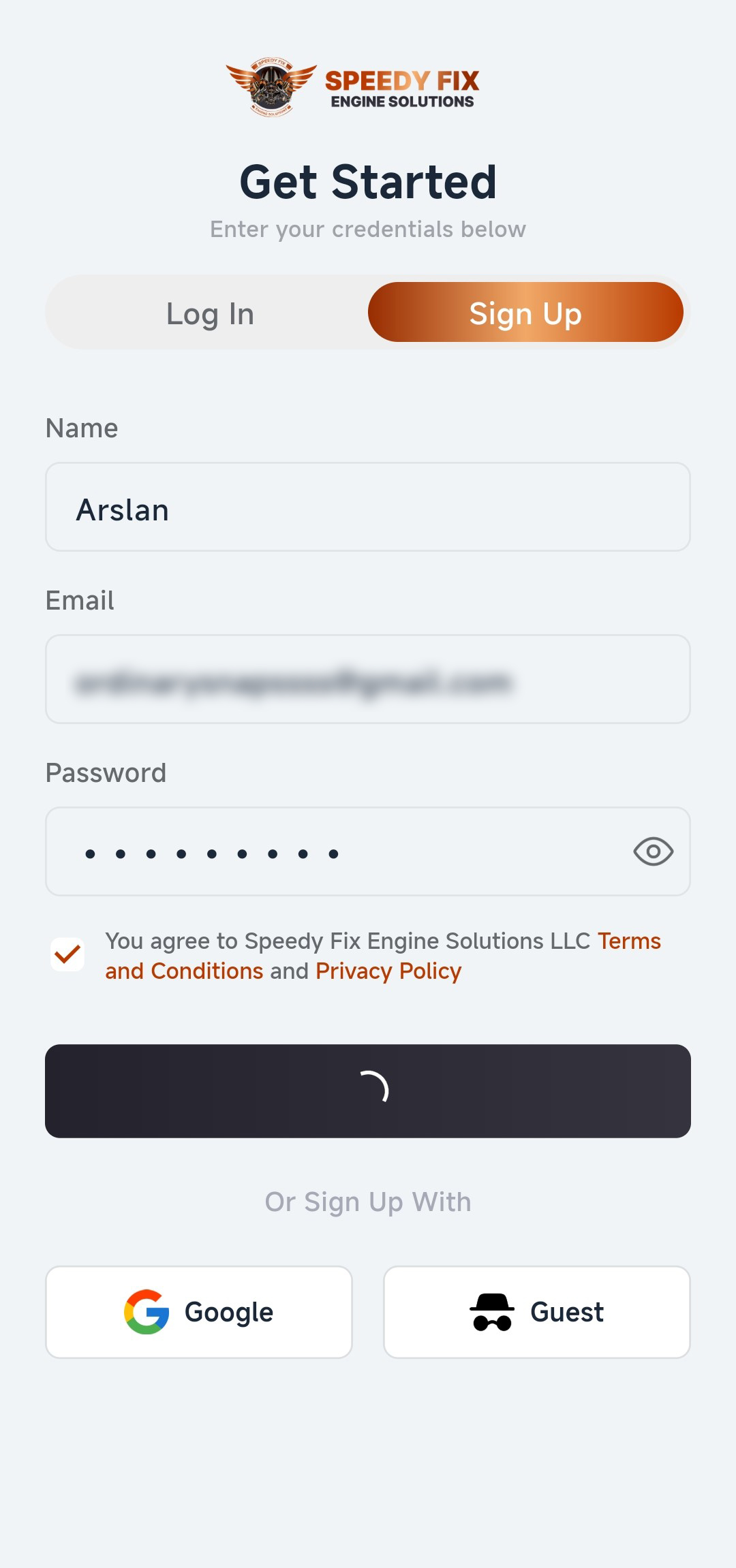The height and width of the screenshot is (1568, 736).
Task: Switch to the Log In tab
Action: [x=210, y=314]
